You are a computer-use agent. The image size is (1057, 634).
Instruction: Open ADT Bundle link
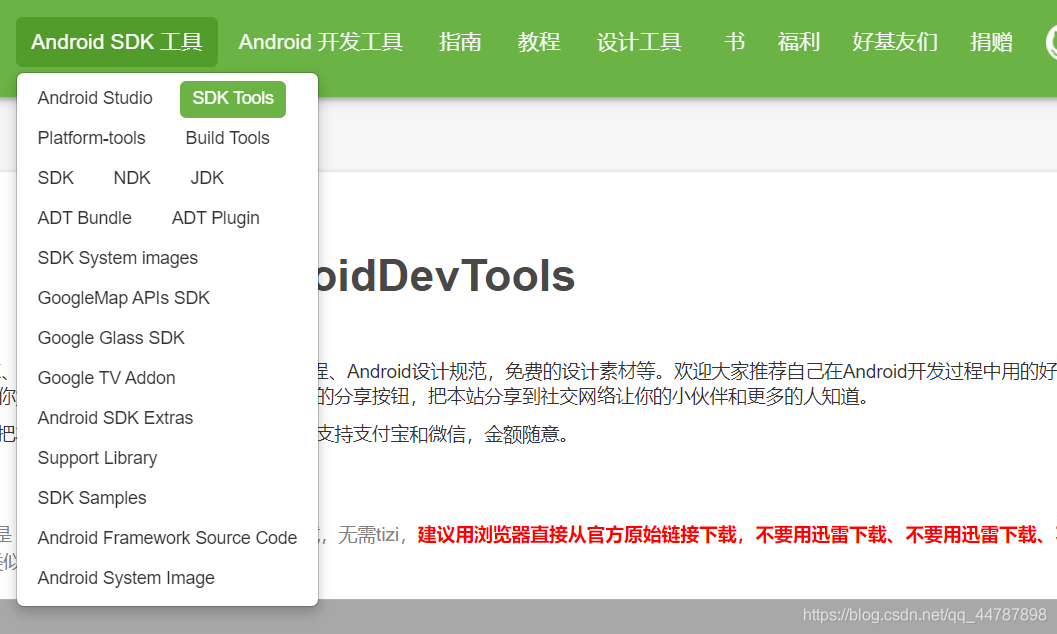coord(85,218)
